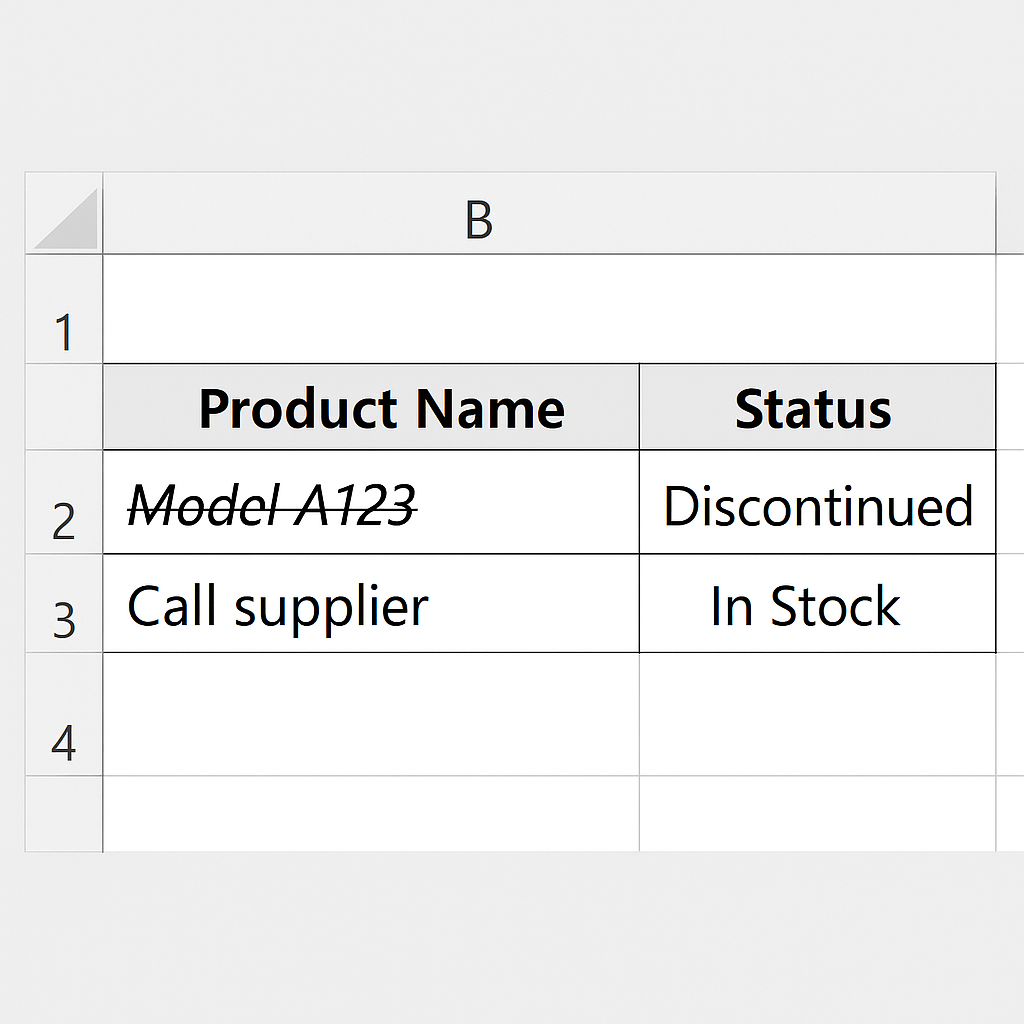
Task: Select row 4 header
Action: [64, 715]
